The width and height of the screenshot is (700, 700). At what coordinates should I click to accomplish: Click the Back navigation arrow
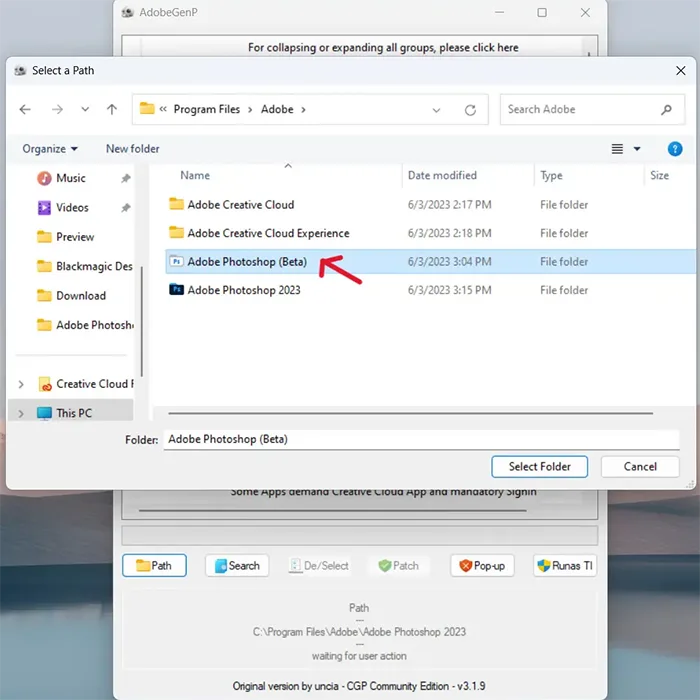click(25, 109)
